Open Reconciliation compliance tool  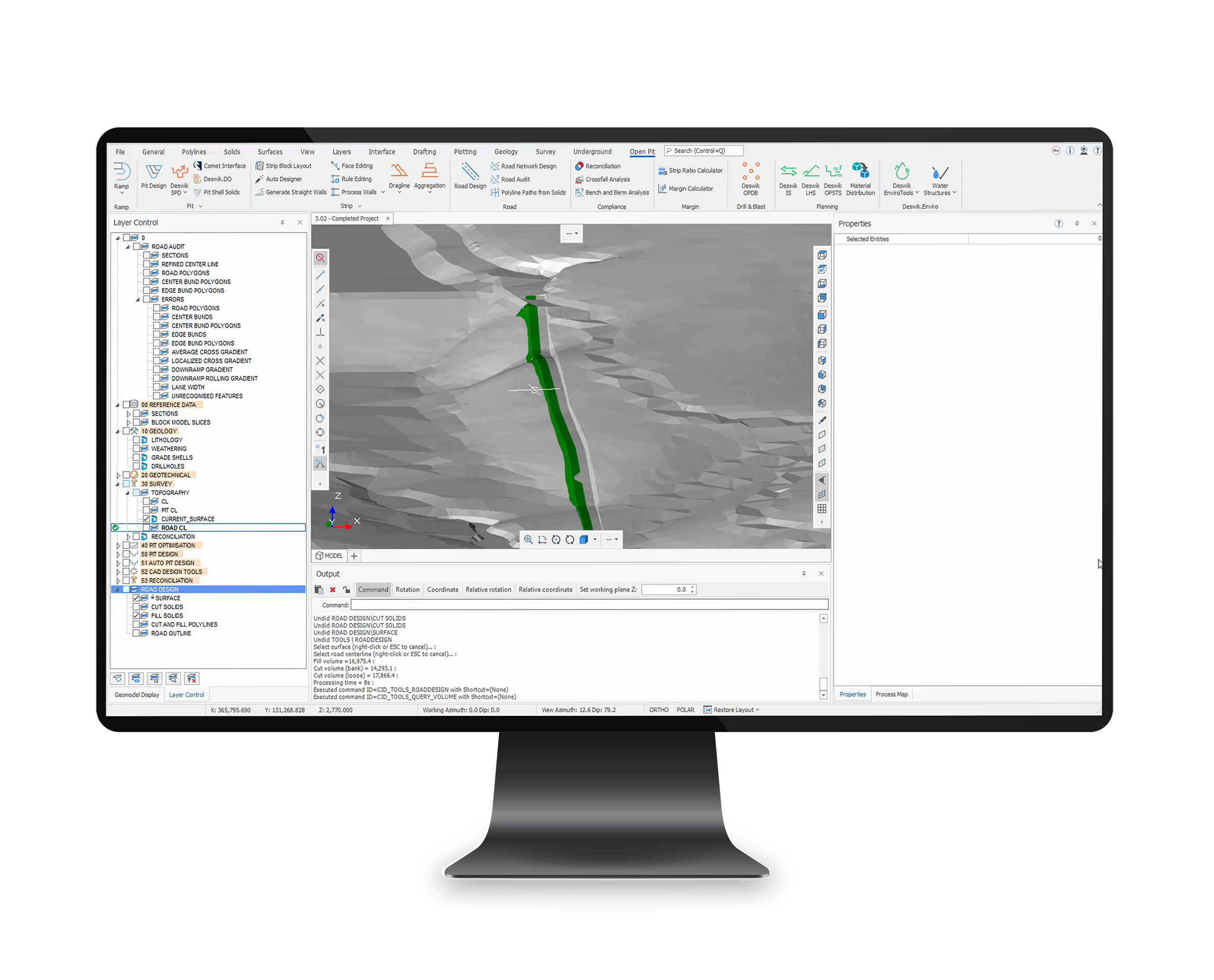pyautogui.click(x=598, y=166)
